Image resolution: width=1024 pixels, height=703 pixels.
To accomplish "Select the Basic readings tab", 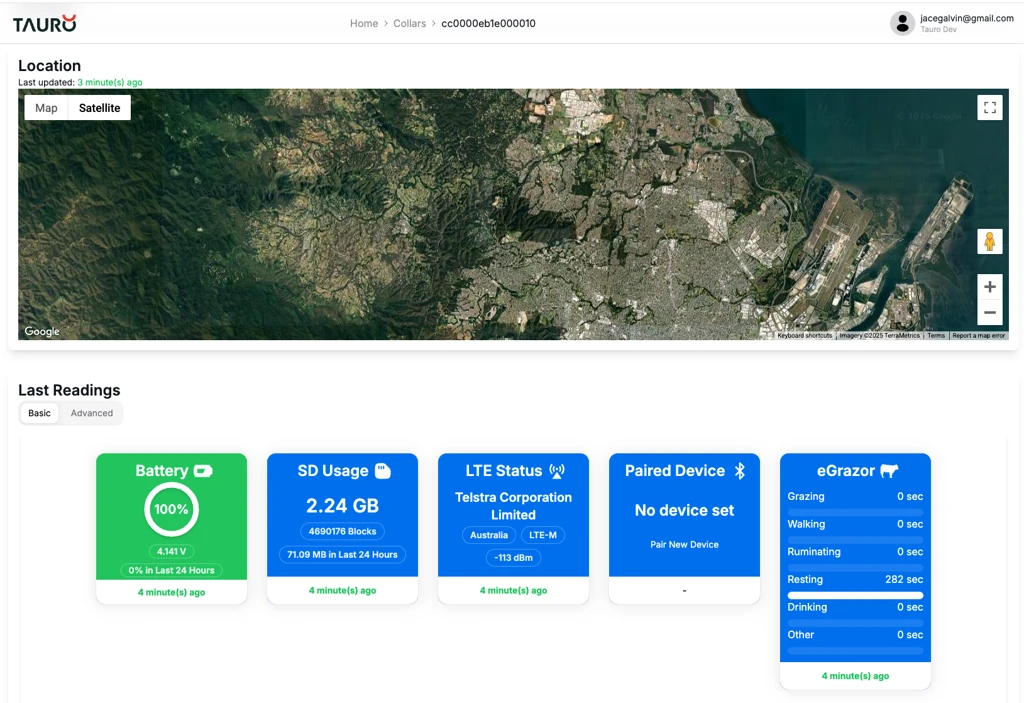I will (39, 413).
